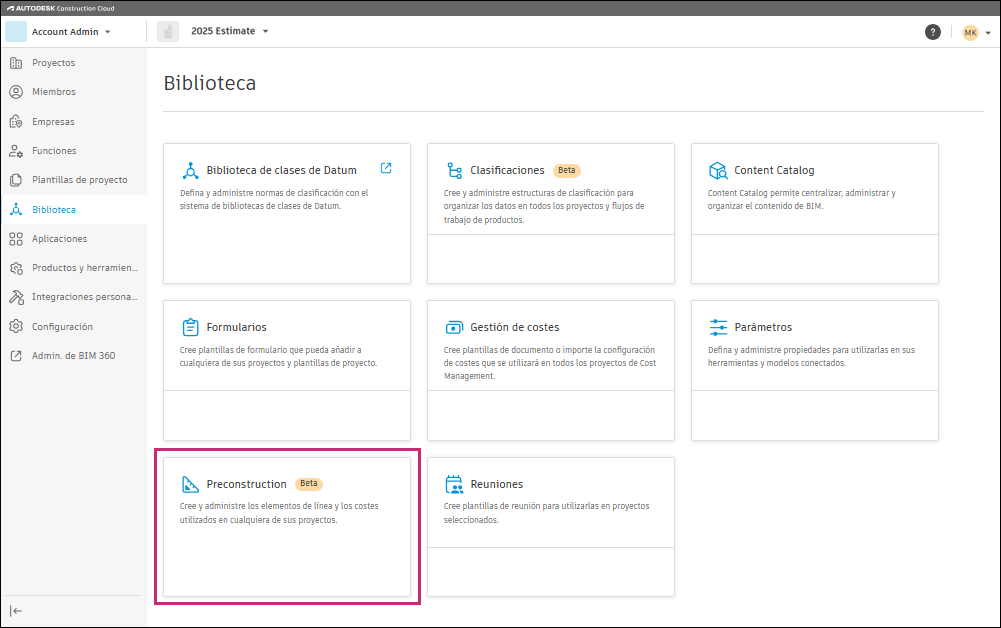Click the Admin. de BIM 360 external icon

click(16, 355)
